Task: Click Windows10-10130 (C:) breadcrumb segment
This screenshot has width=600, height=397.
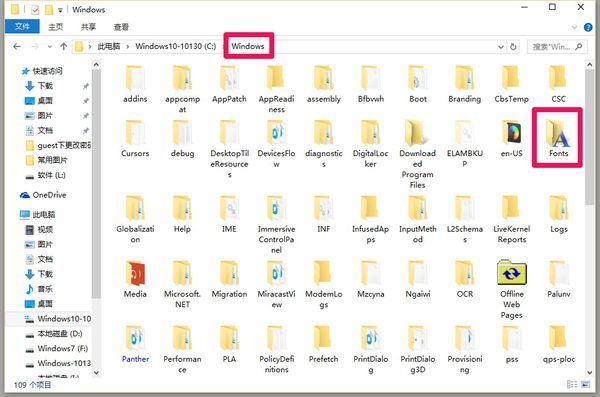Action: click(x=175, y=46)
